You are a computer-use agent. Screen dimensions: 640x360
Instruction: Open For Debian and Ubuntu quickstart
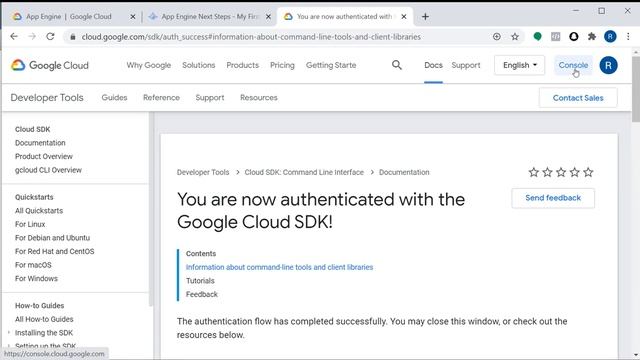[52, 238]
